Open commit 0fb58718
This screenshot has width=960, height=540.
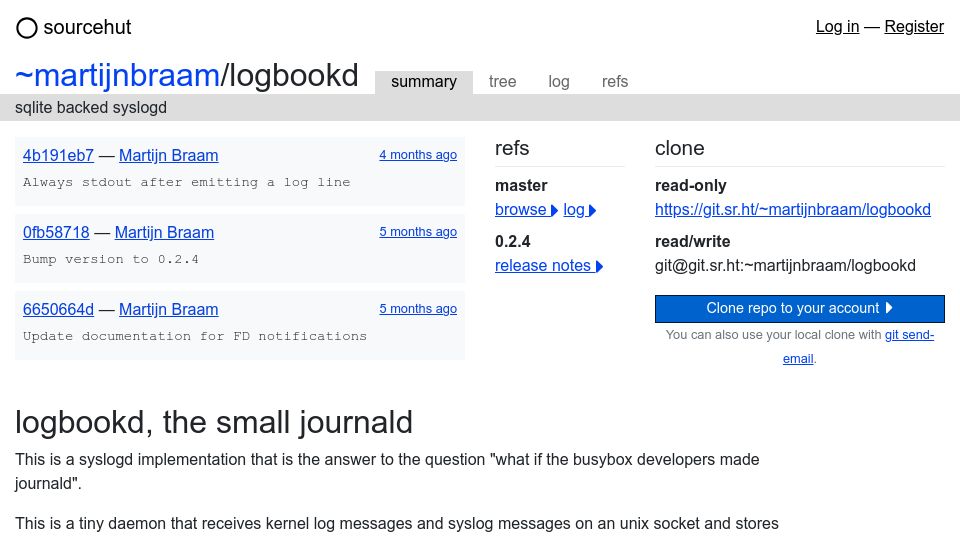56,233
